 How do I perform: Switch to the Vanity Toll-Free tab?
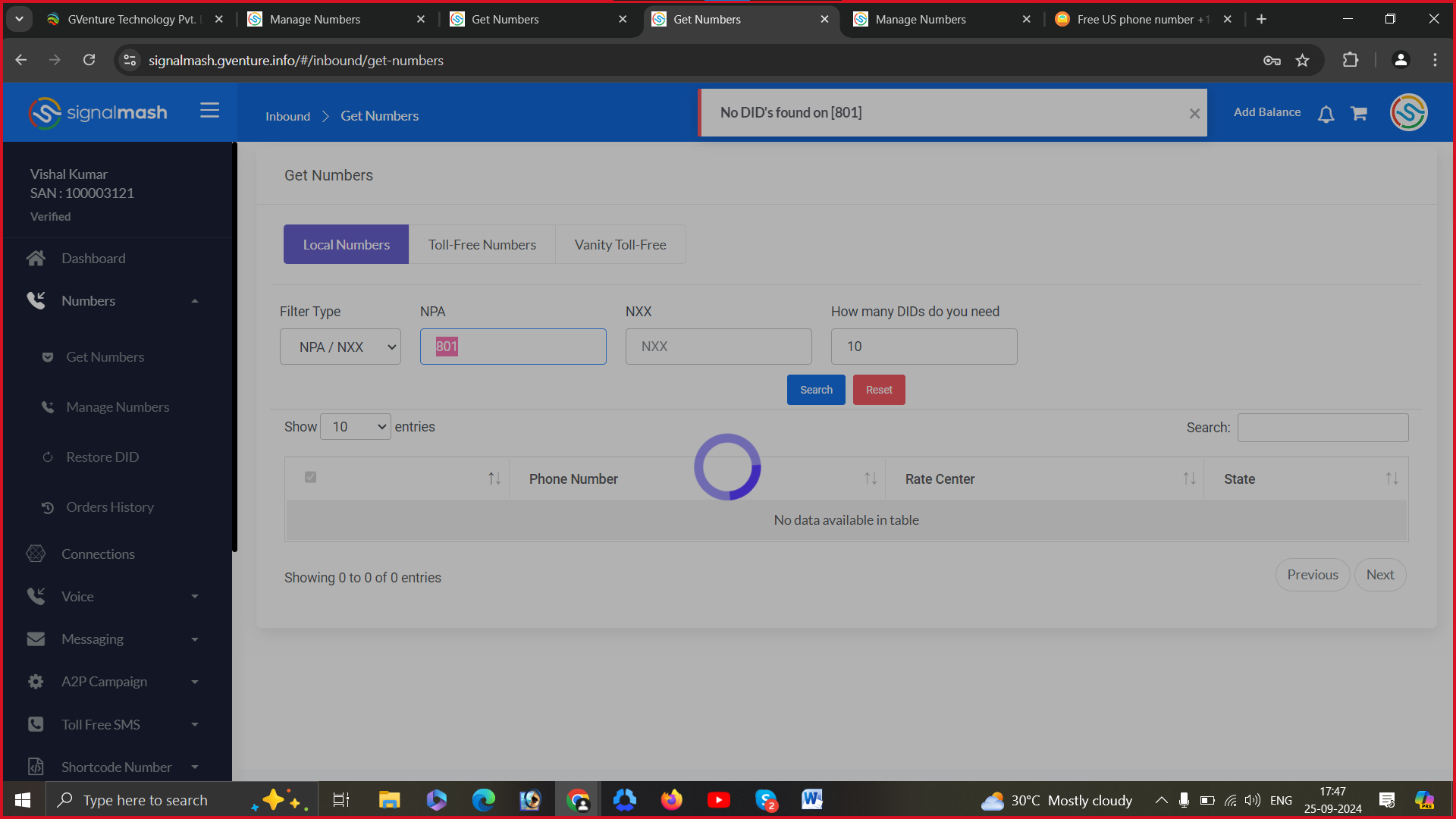click(x=620, y=245)
